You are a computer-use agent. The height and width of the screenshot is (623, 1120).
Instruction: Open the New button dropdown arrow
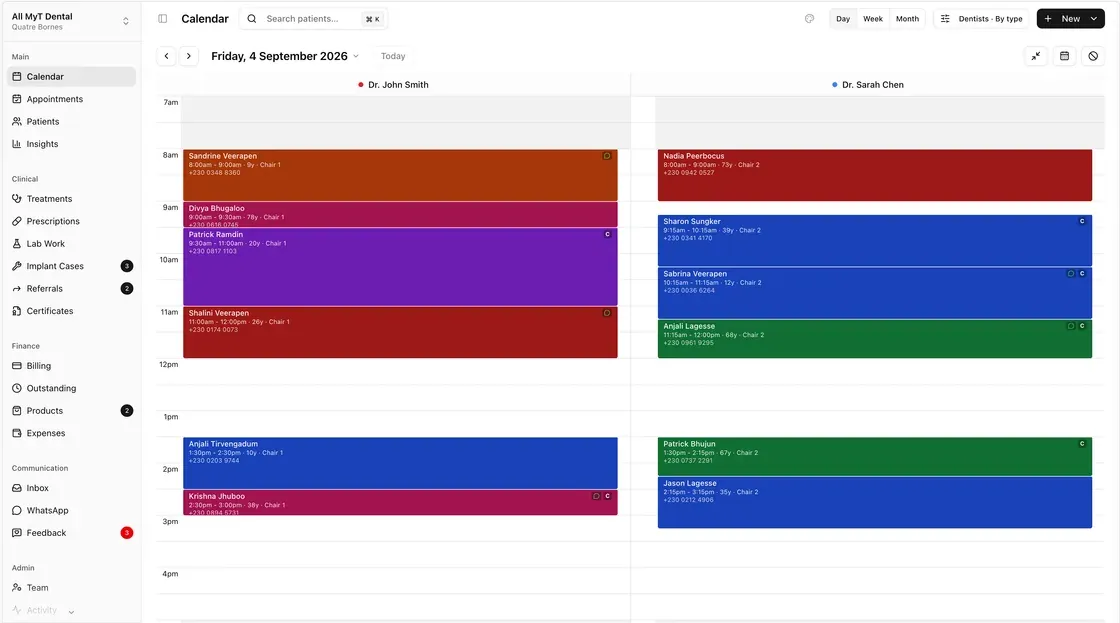tap(1094, 19)
